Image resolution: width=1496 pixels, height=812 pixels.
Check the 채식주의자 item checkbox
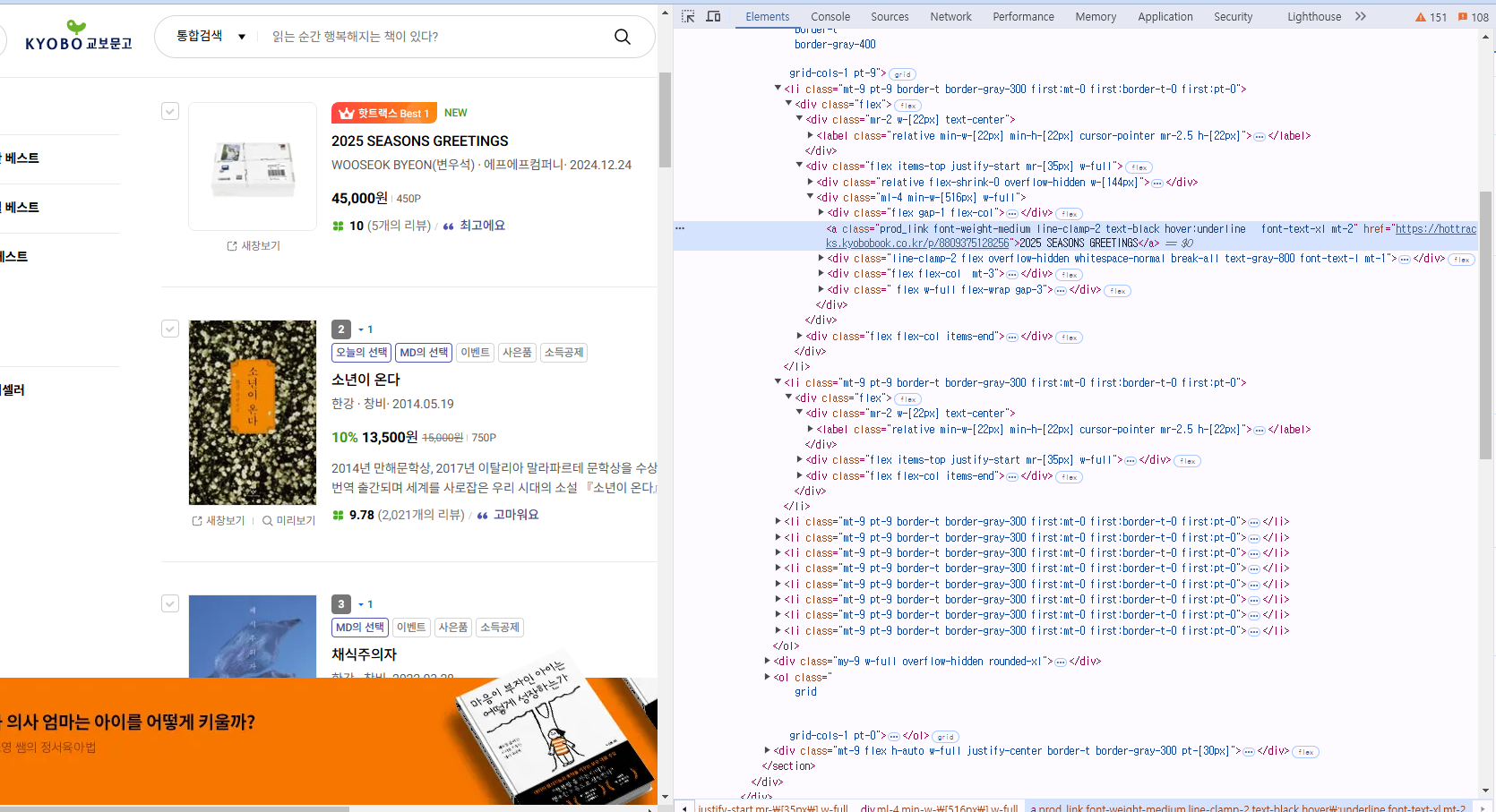[170, 603]
